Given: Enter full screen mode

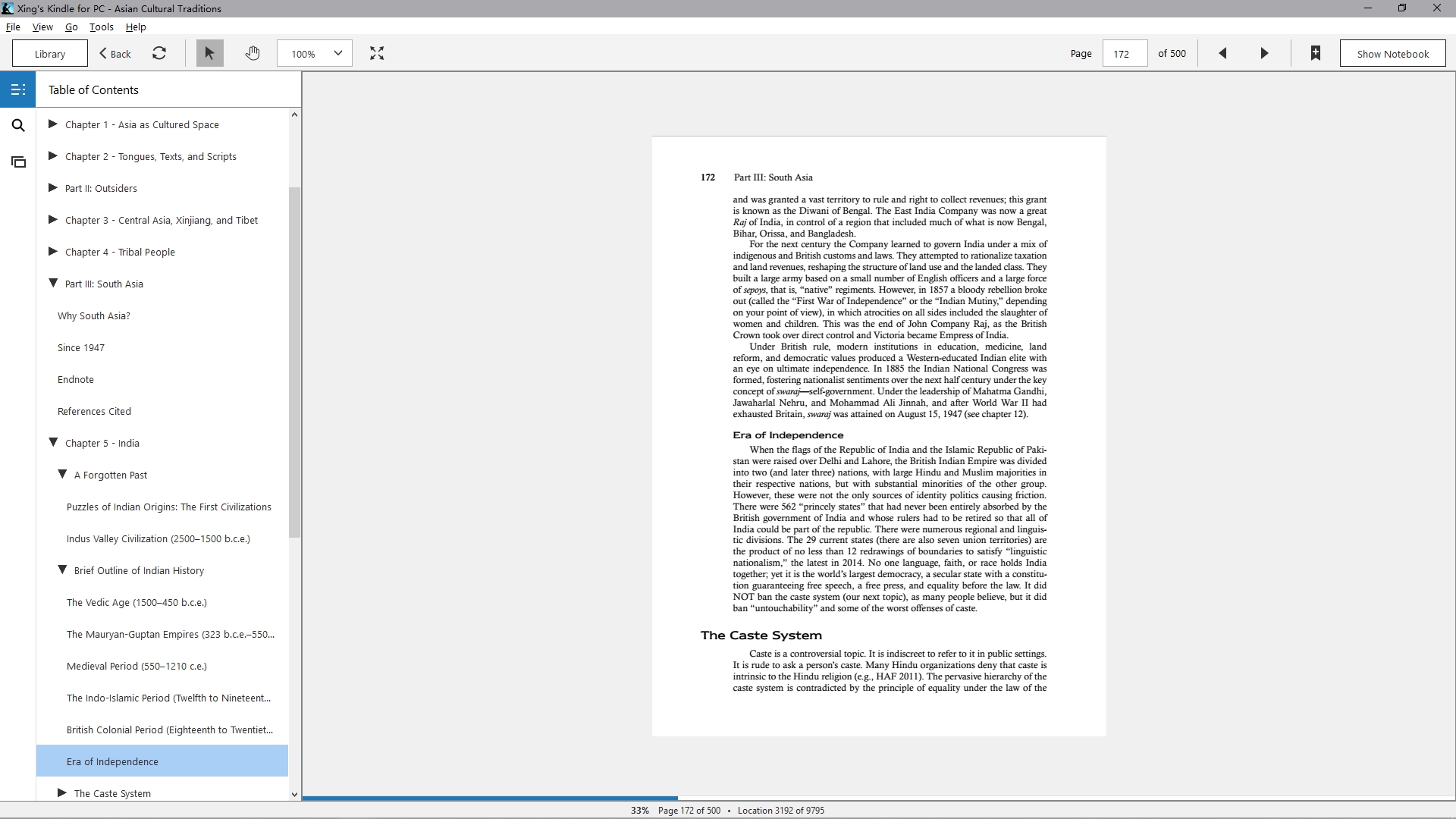Looking at the screenshot, I should pos(377,53).
